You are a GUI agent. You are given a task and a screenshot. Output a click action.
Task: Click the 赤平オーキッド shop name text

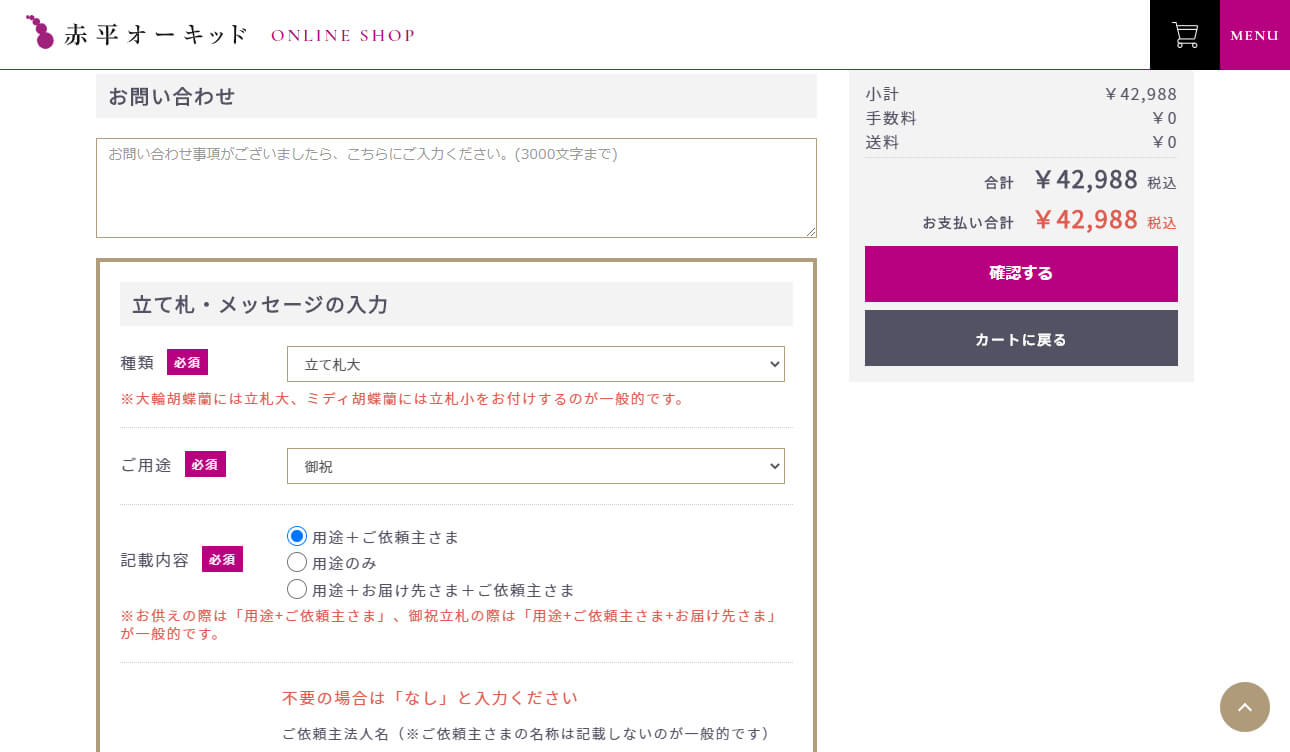pos(156,35)
